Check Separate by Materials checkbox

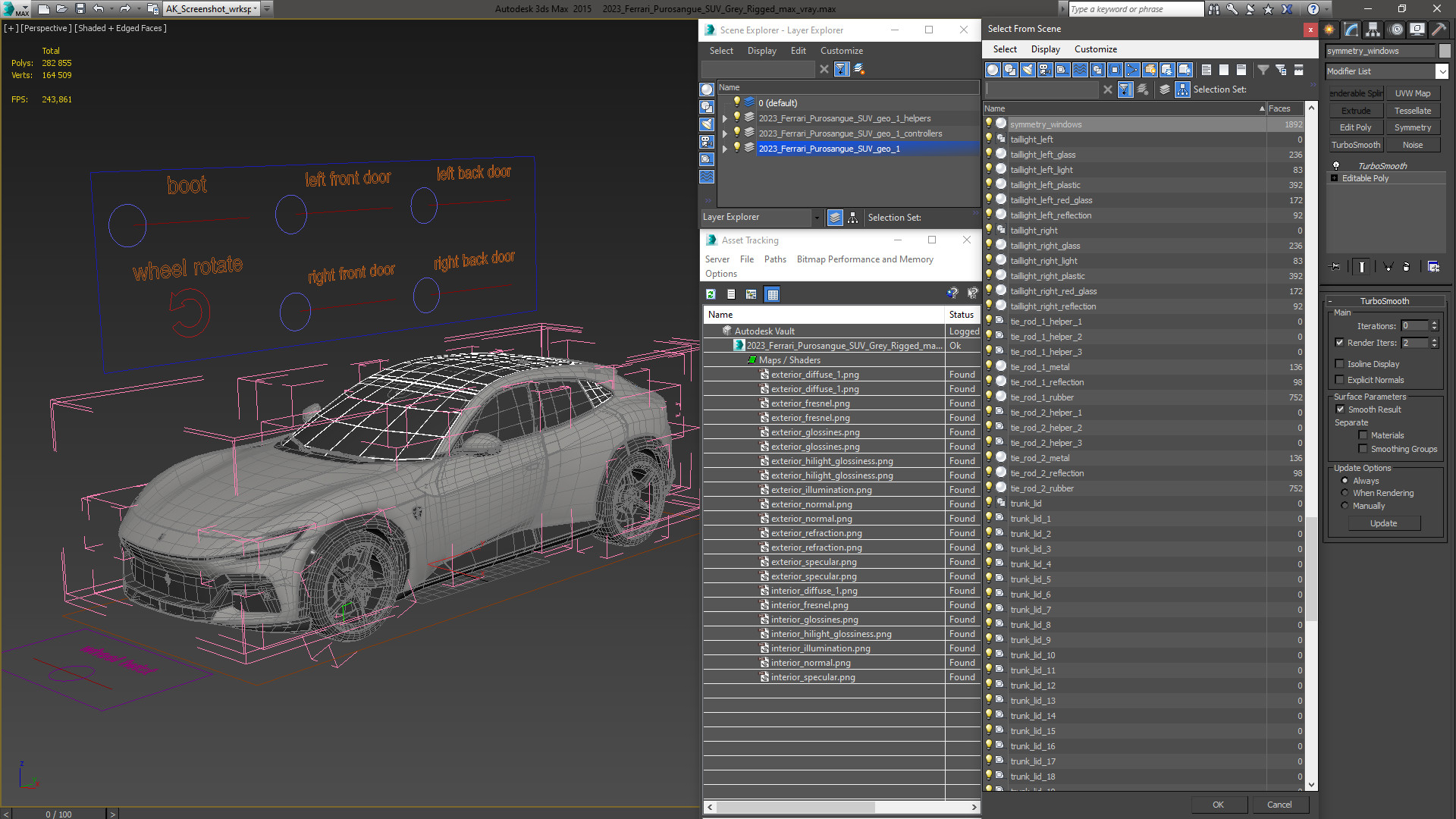pyautogui.click(x=1363, y=435)
